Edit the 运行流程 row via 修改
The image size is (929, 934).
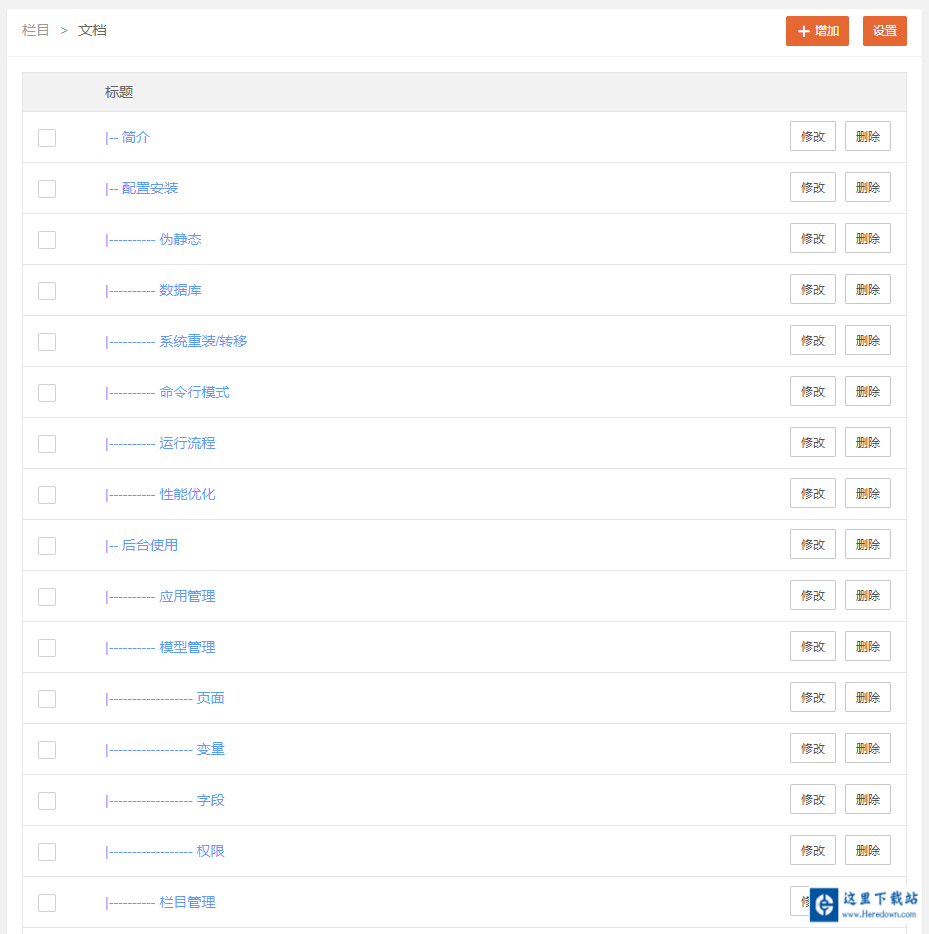(x=812, y=442)
